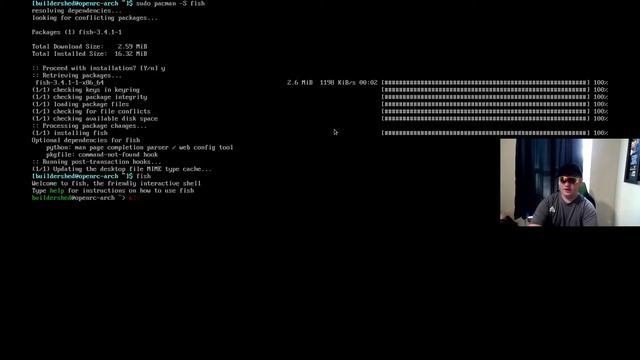
Task: Click the 'resolving dependencies...' line
Action: [x=77, y=11]
